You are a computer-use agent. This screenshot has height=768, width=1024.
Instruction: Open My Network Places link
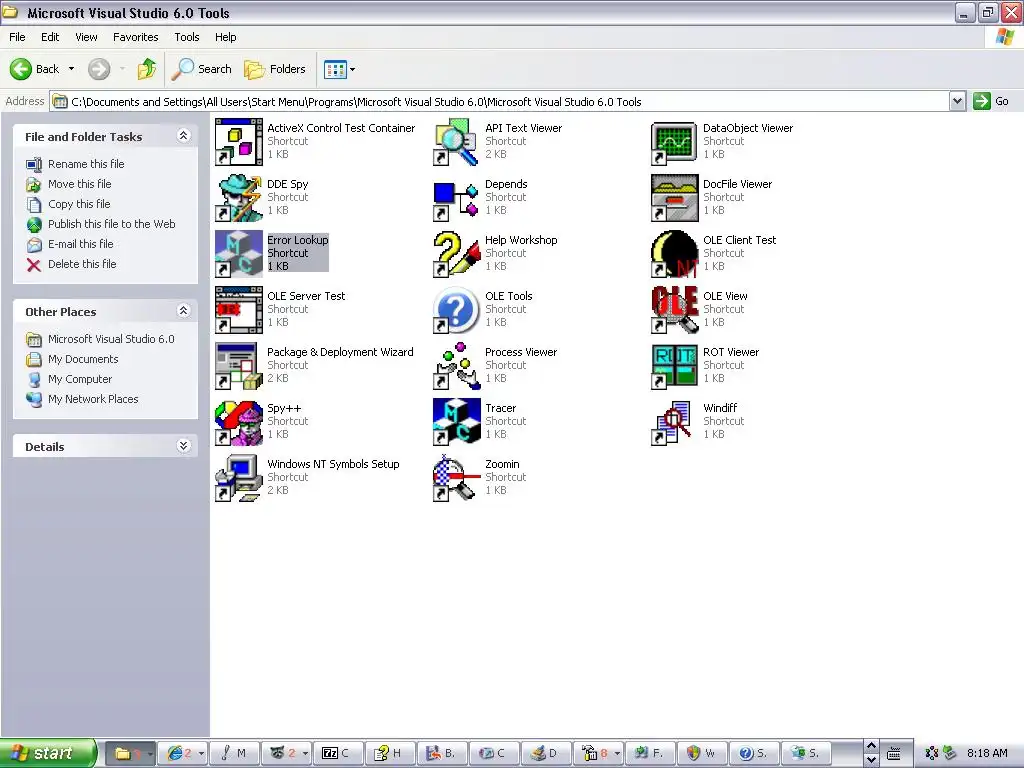click(x=93, y=399)
